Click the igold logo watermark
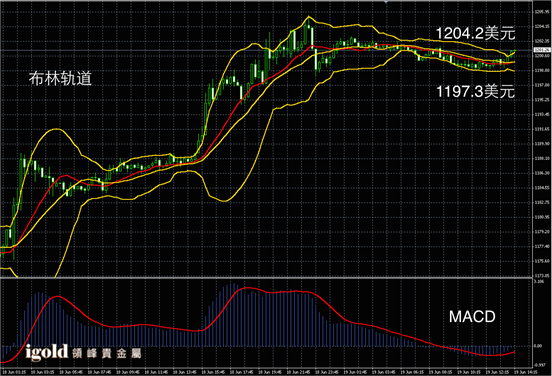The height and width of the screenshot is (376, 552). pyautogui.click(x=47, y=352)
